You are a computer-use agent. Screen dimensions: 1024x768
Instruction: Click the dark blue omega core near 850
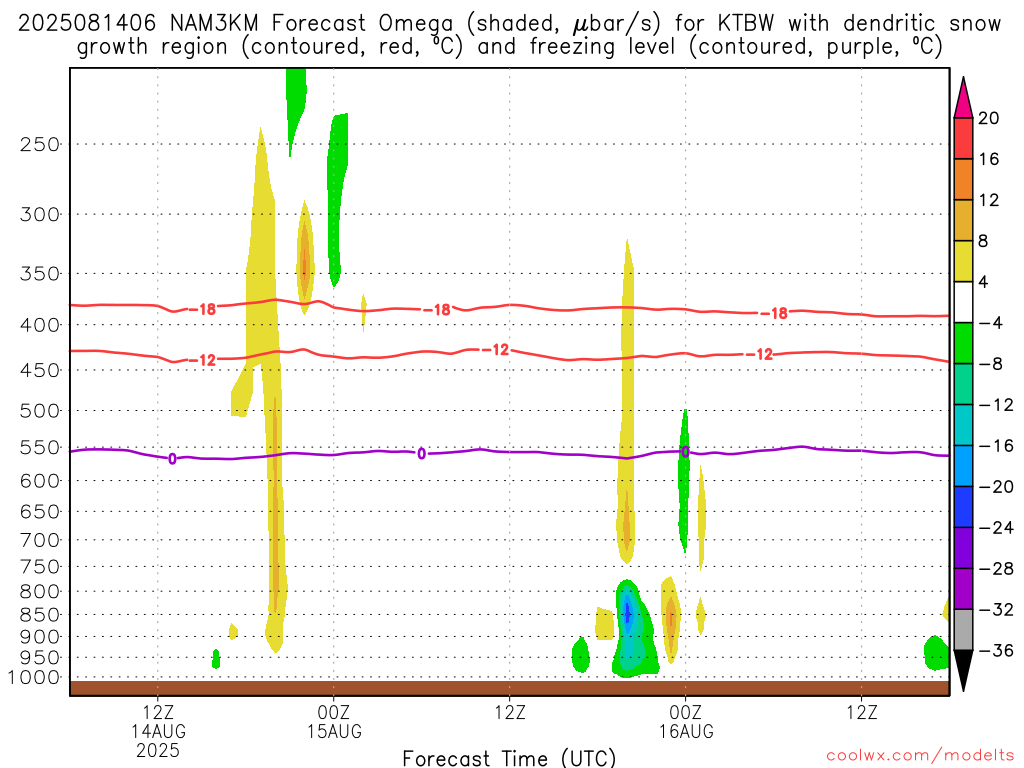tap(628, 613)
